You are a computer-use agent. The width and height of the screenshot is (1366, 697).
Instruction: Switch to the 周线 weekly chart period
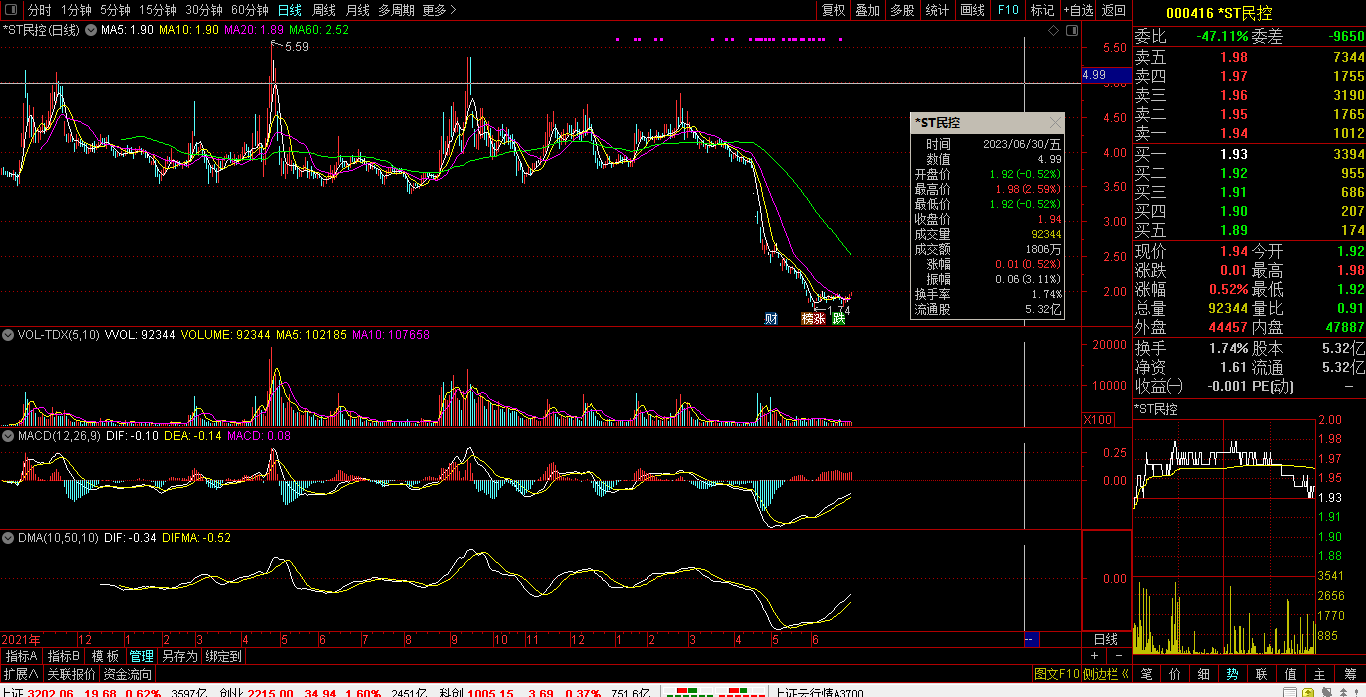click(324, 10)
